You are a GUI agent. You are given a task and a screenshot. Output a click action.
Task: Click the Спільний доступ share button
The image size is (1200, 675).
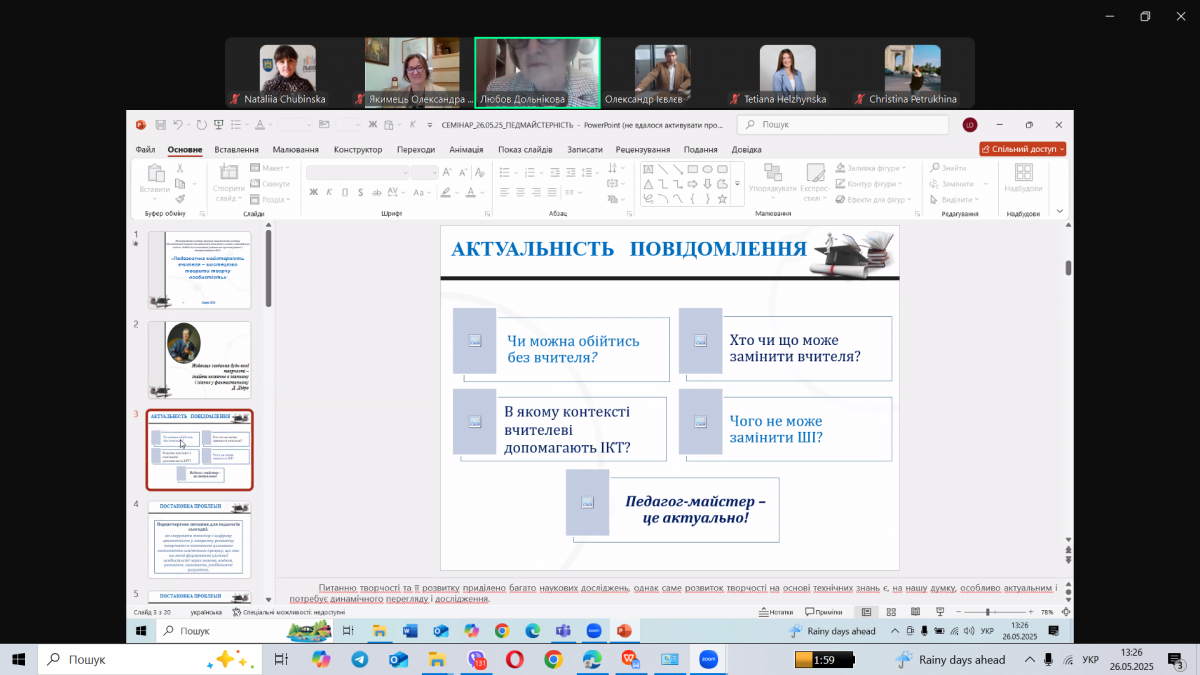(1022, 149)
